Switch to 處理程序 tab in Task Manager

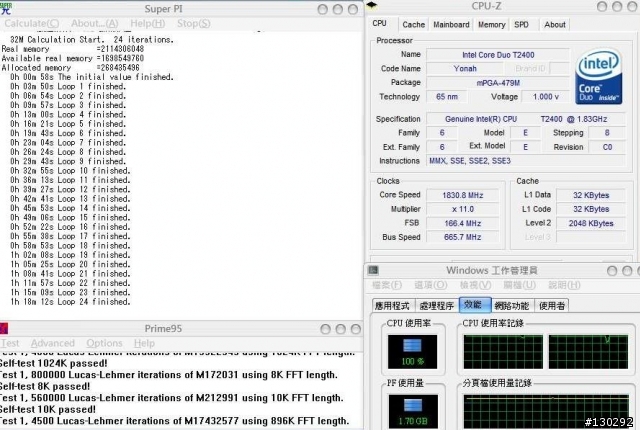click(436, 306)
